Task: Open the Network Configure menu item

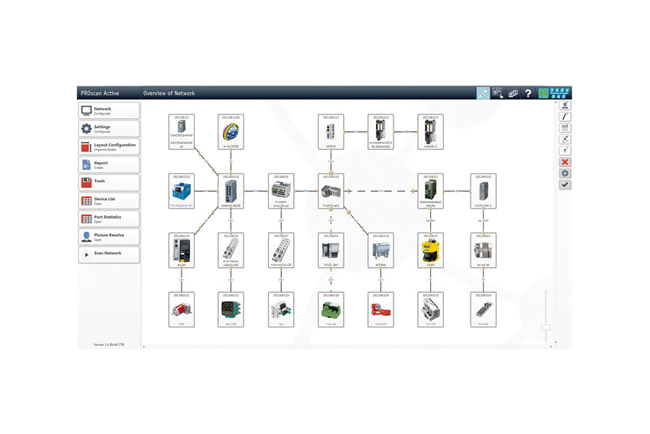Action: point(109,111)
